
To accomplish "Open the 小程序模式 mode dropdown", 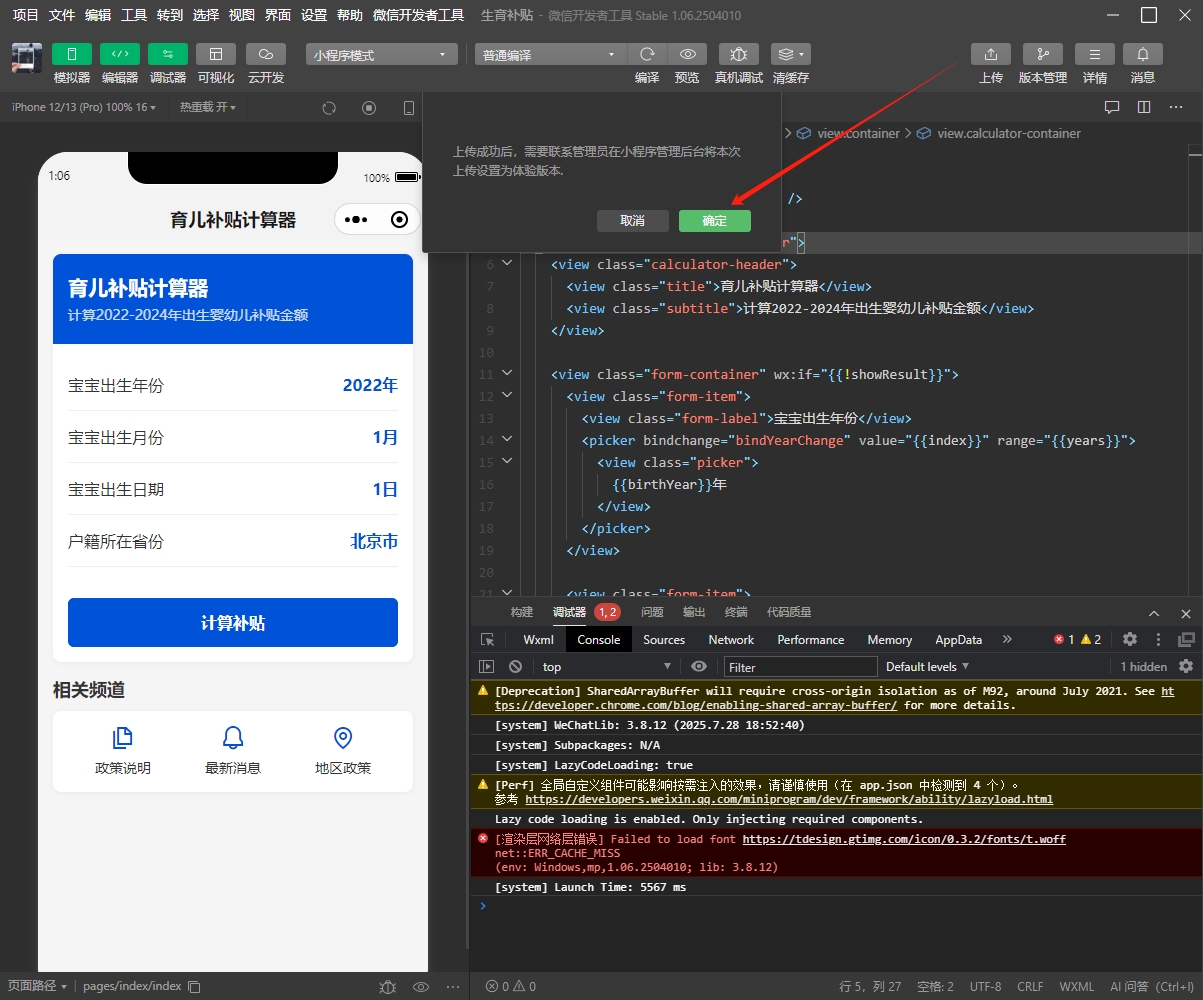I will [381, 55].
